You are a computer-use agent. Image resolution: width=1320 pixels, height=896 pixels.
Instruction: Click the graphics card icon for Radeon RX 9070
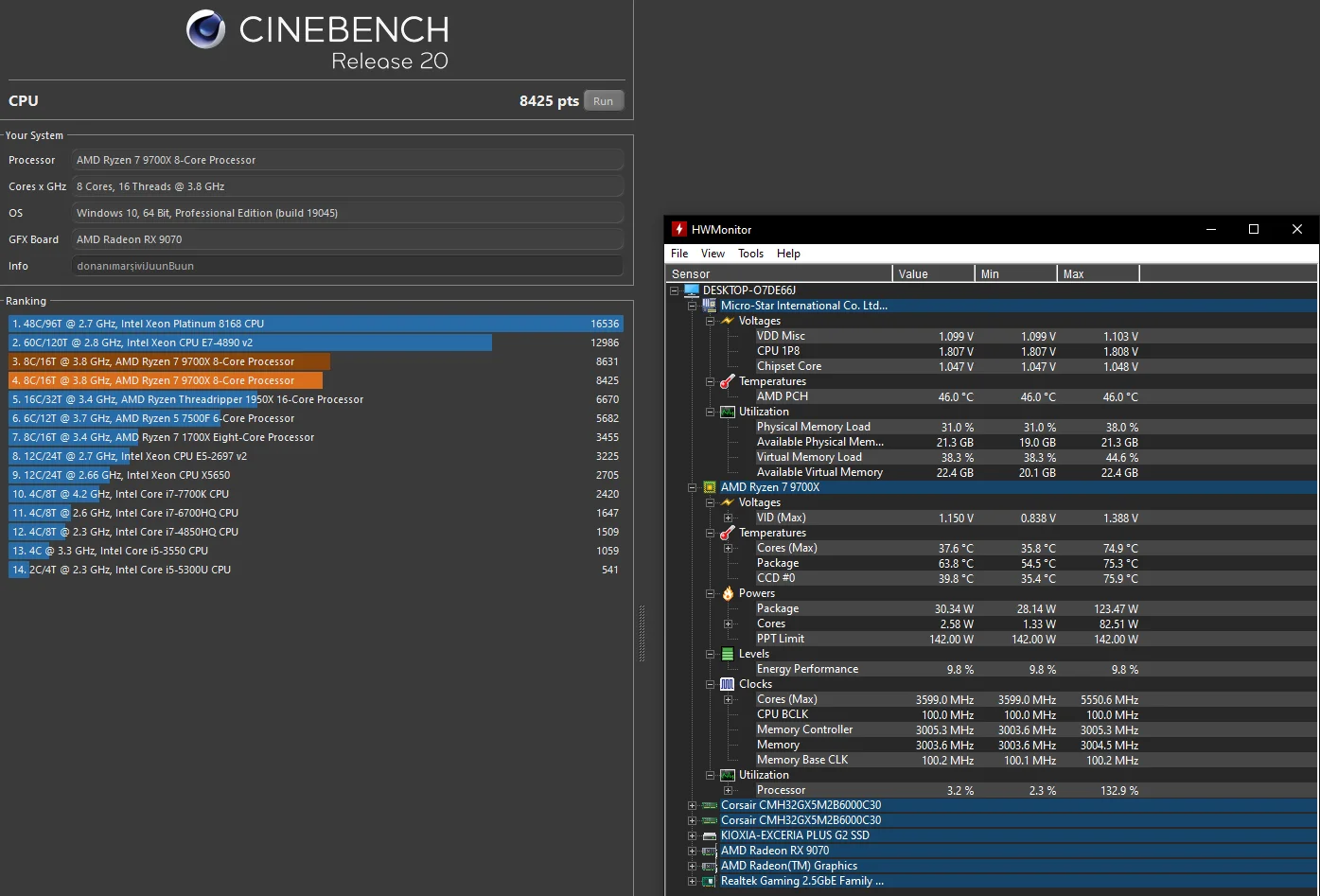[710, 851]
